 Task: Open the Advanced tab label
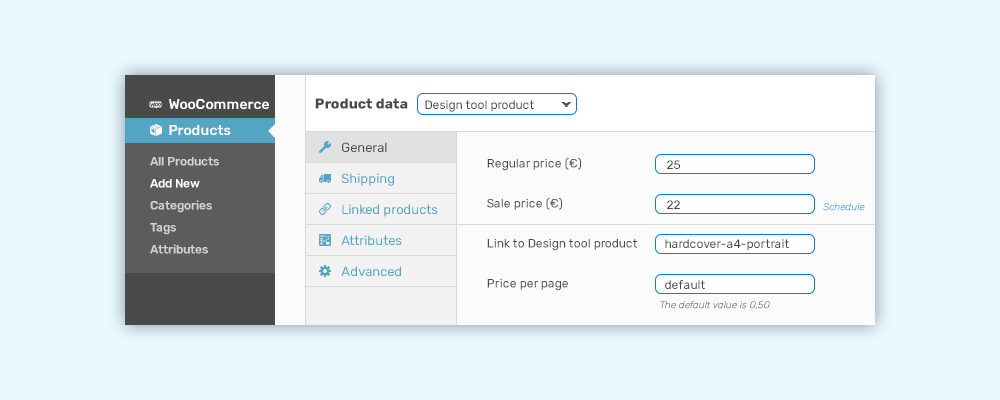[371, 272]
